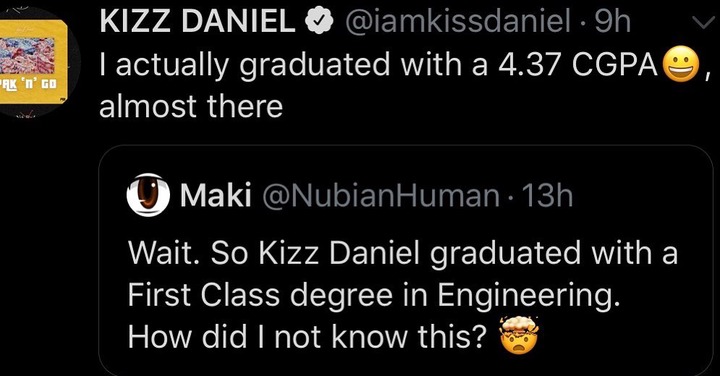
Task: Click the grinning face emoji after CGPA
Action: click(682, 65)
